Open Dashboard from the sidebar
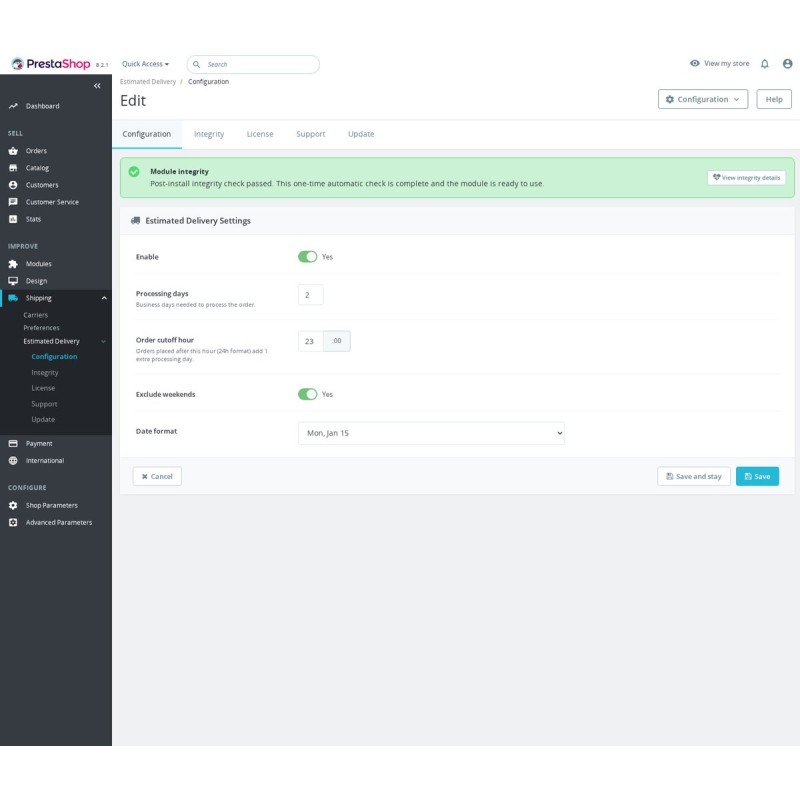Viewport: 800px width, 800px height. pos(42,106)
